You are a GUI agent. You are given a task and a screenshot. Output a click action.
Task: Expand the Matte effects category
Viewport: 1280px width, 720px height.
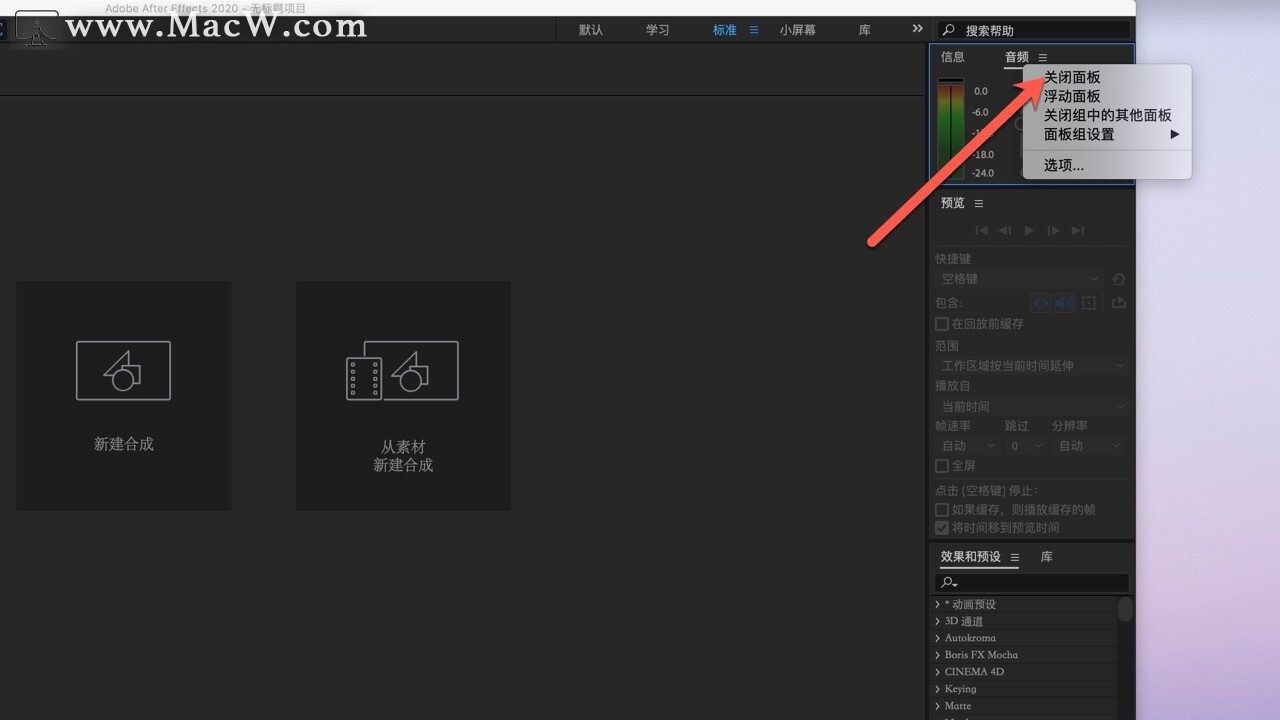click(x=938, y=706)
